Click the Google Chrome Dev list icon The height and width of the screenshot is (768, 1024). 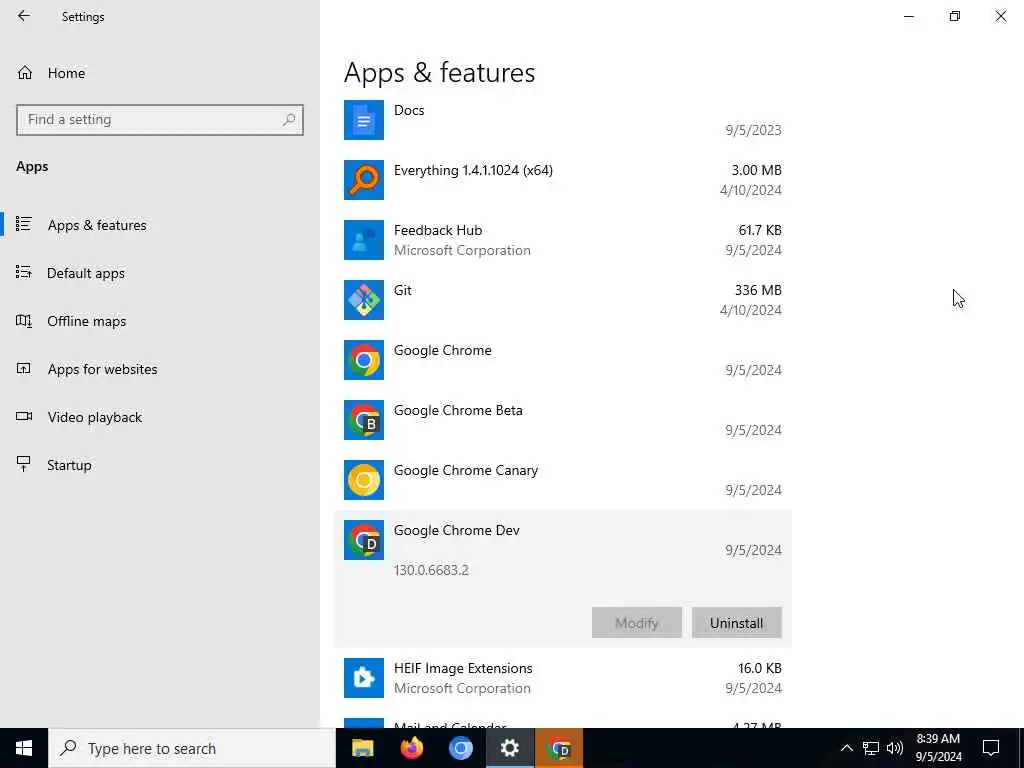coord(364,540)
